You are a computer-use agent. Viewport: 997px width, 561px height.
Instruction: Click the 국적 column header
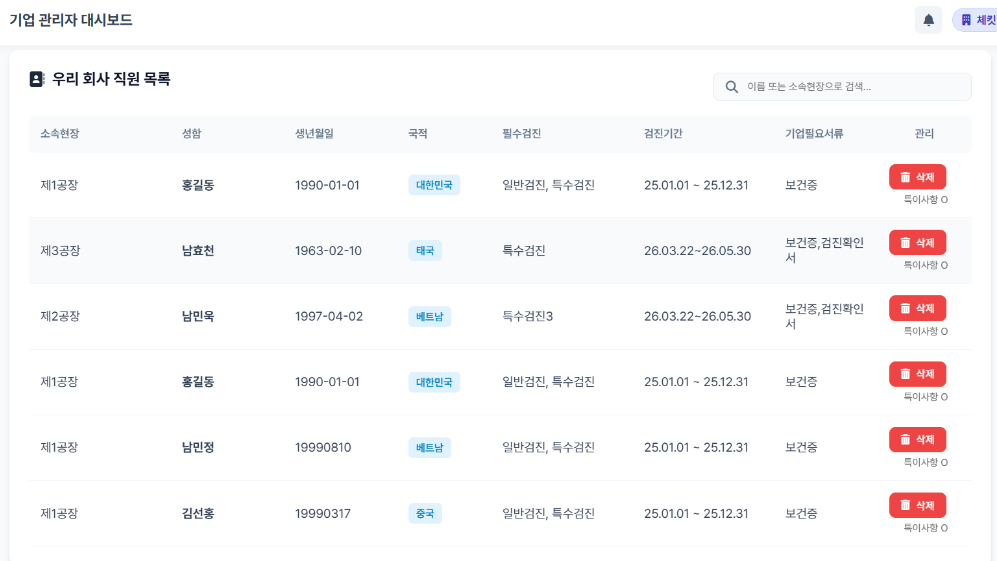coord(418,134)
